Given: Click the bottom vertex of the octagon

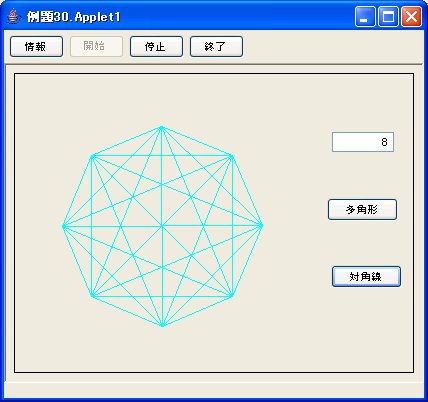Looking at the screenshot, I should [162, 325].
